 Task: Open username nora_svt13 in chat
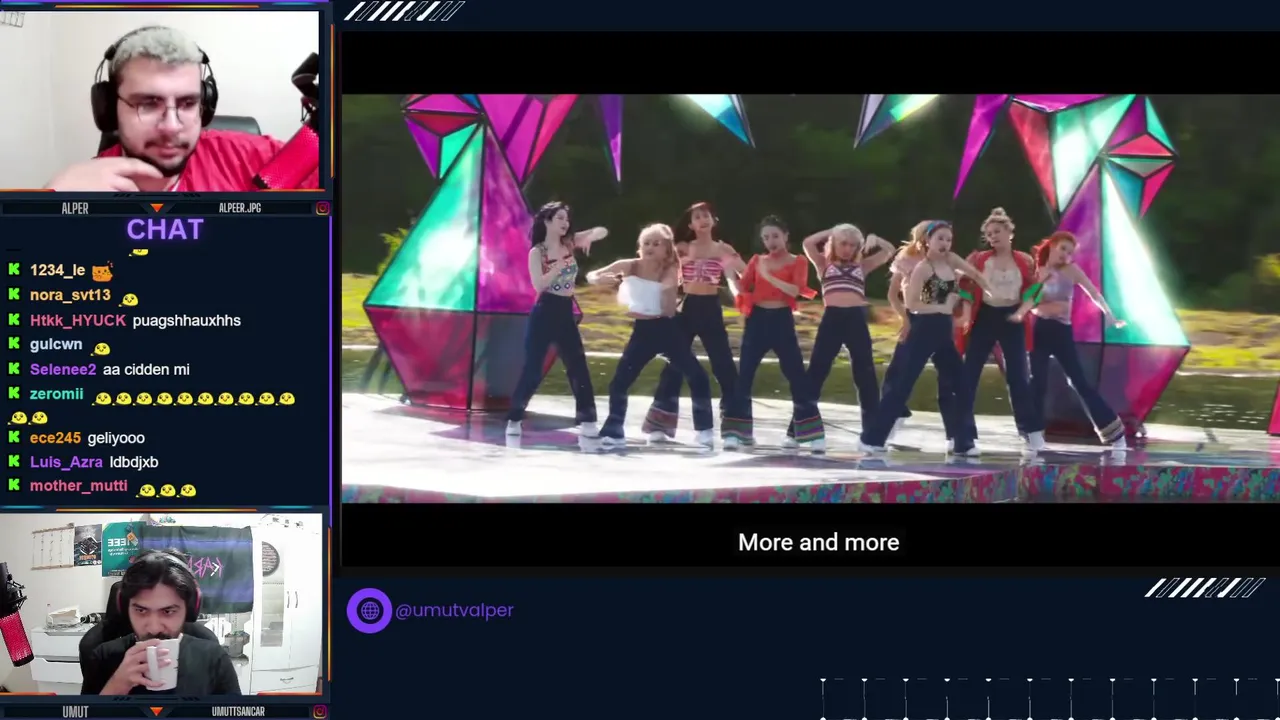[x=70, y=295]
